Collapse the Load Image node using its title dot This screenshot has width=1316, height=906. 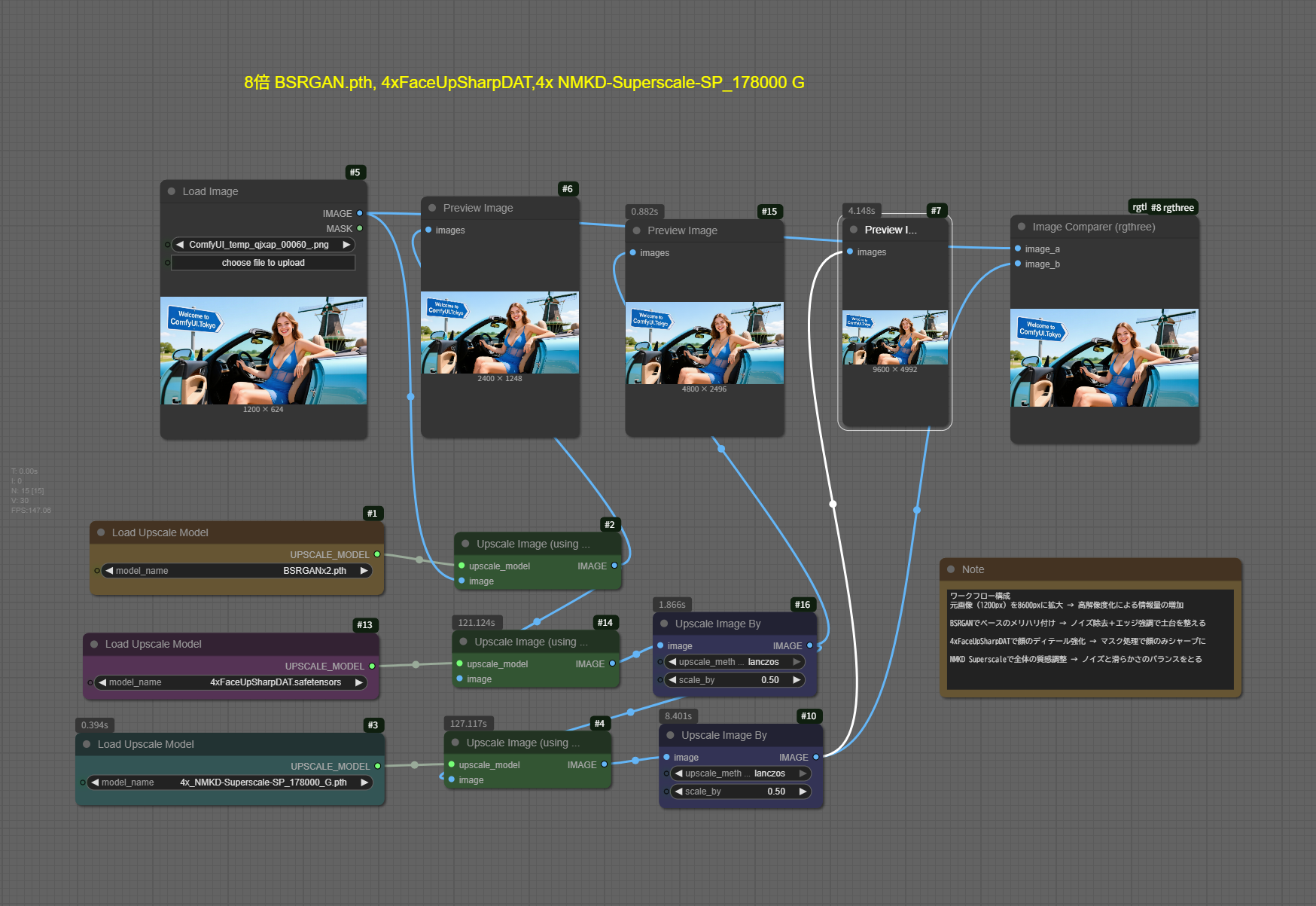coord(172,191)
